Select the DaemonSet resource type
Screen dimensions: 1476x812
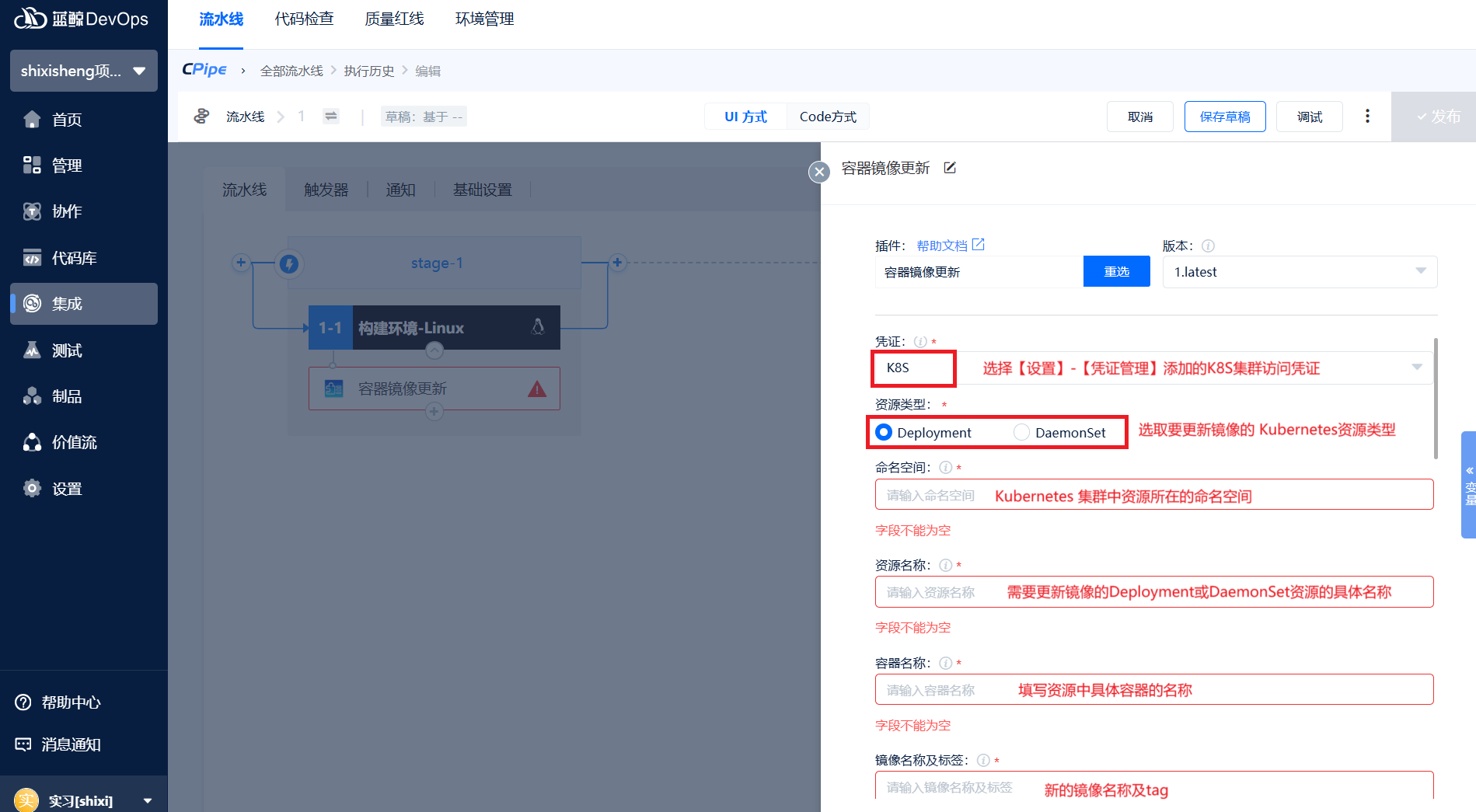(x=1021, y=432)
